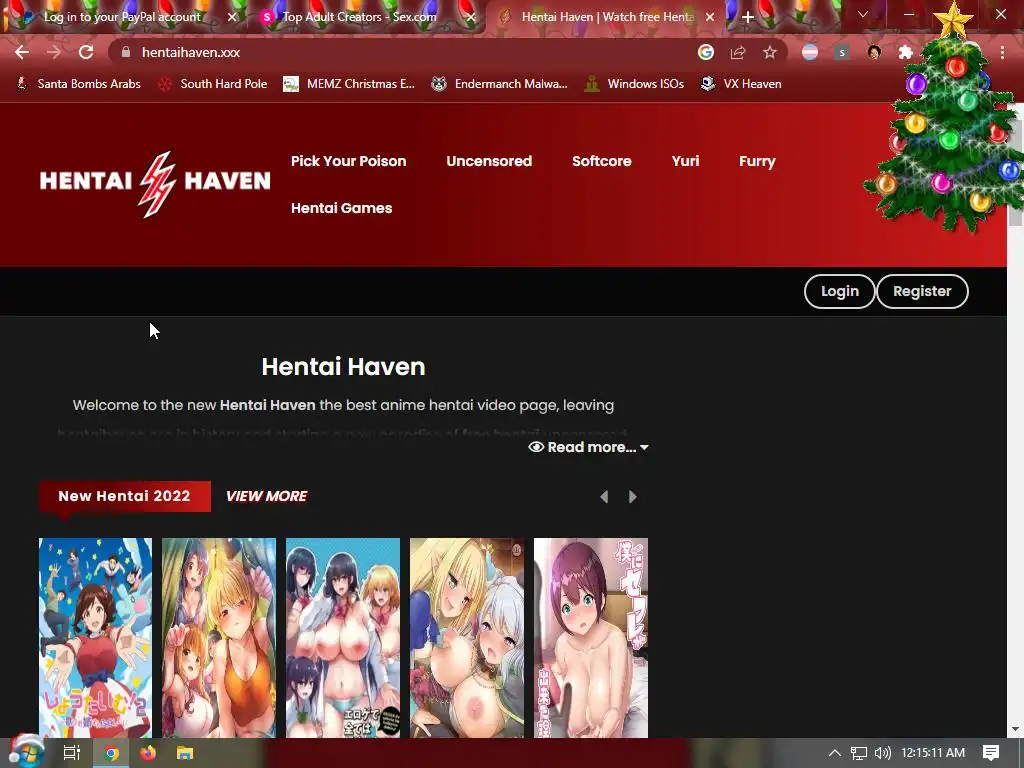Screen dimensions: 1024x768
Task: Click the Register button
Action: (922, 291)
